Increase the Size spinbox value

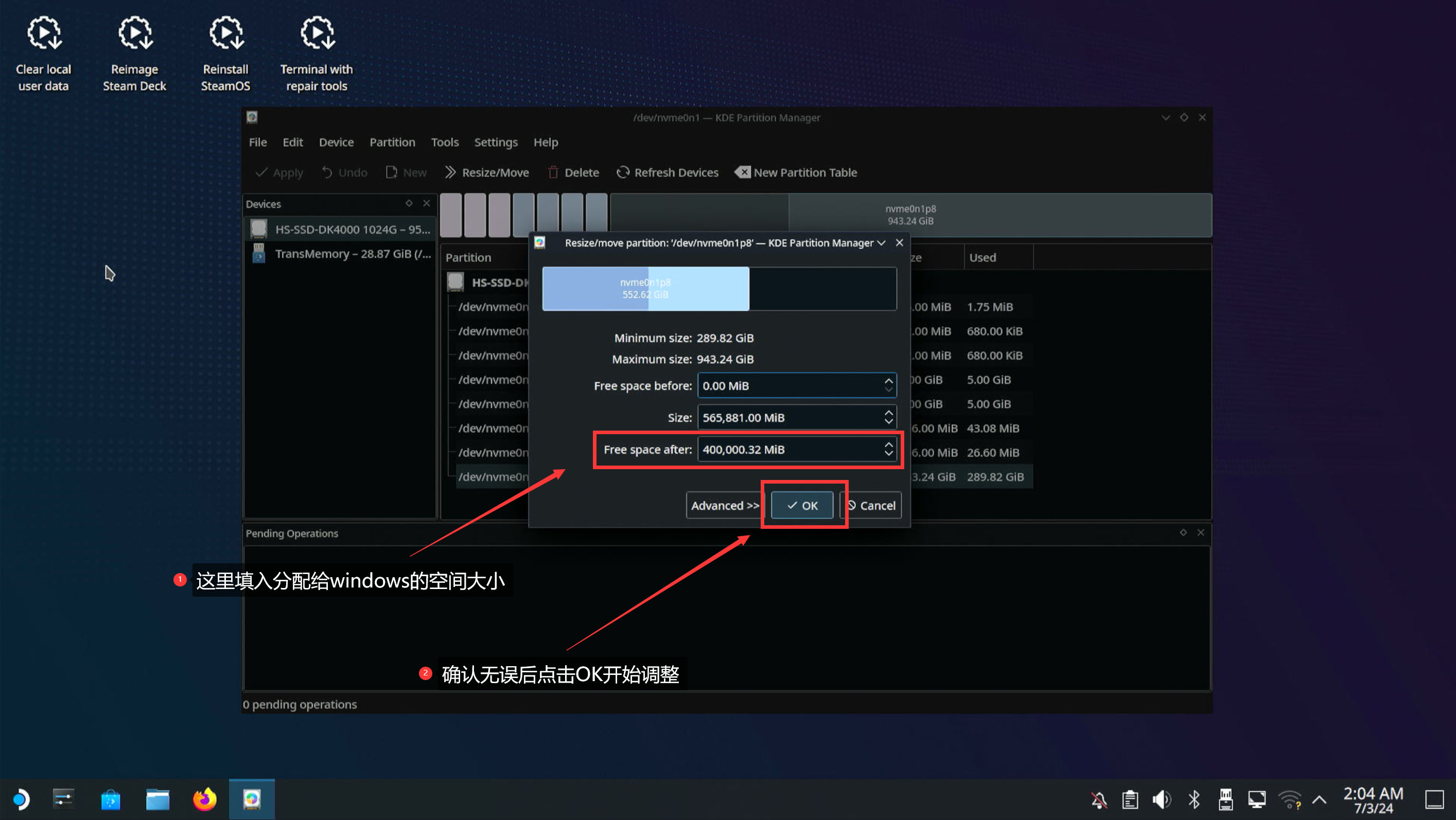[888, 413]
